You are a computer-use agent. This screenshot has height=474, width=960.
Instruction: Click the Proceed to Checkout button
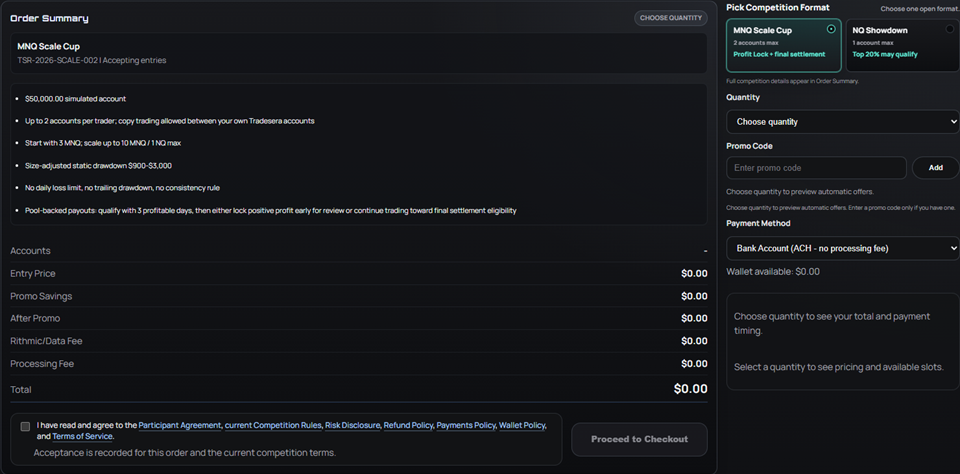point(639,439)
